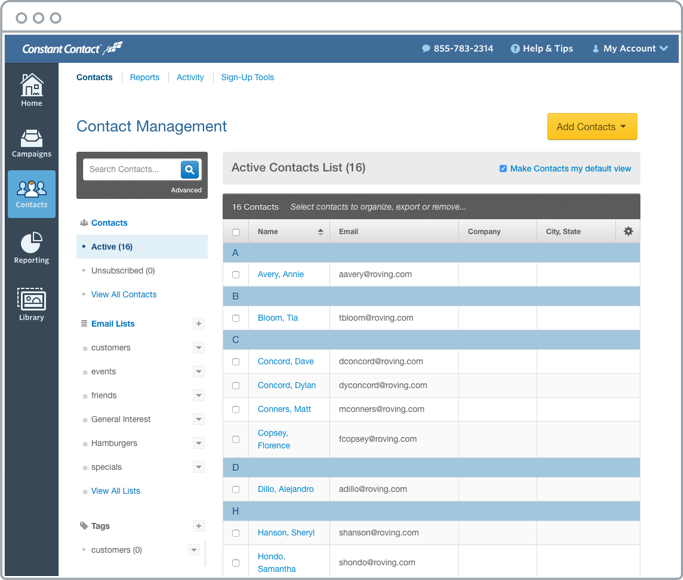Open the Sign-Up Tools tab
683x580 pixels.
click(x=247, y=77)
